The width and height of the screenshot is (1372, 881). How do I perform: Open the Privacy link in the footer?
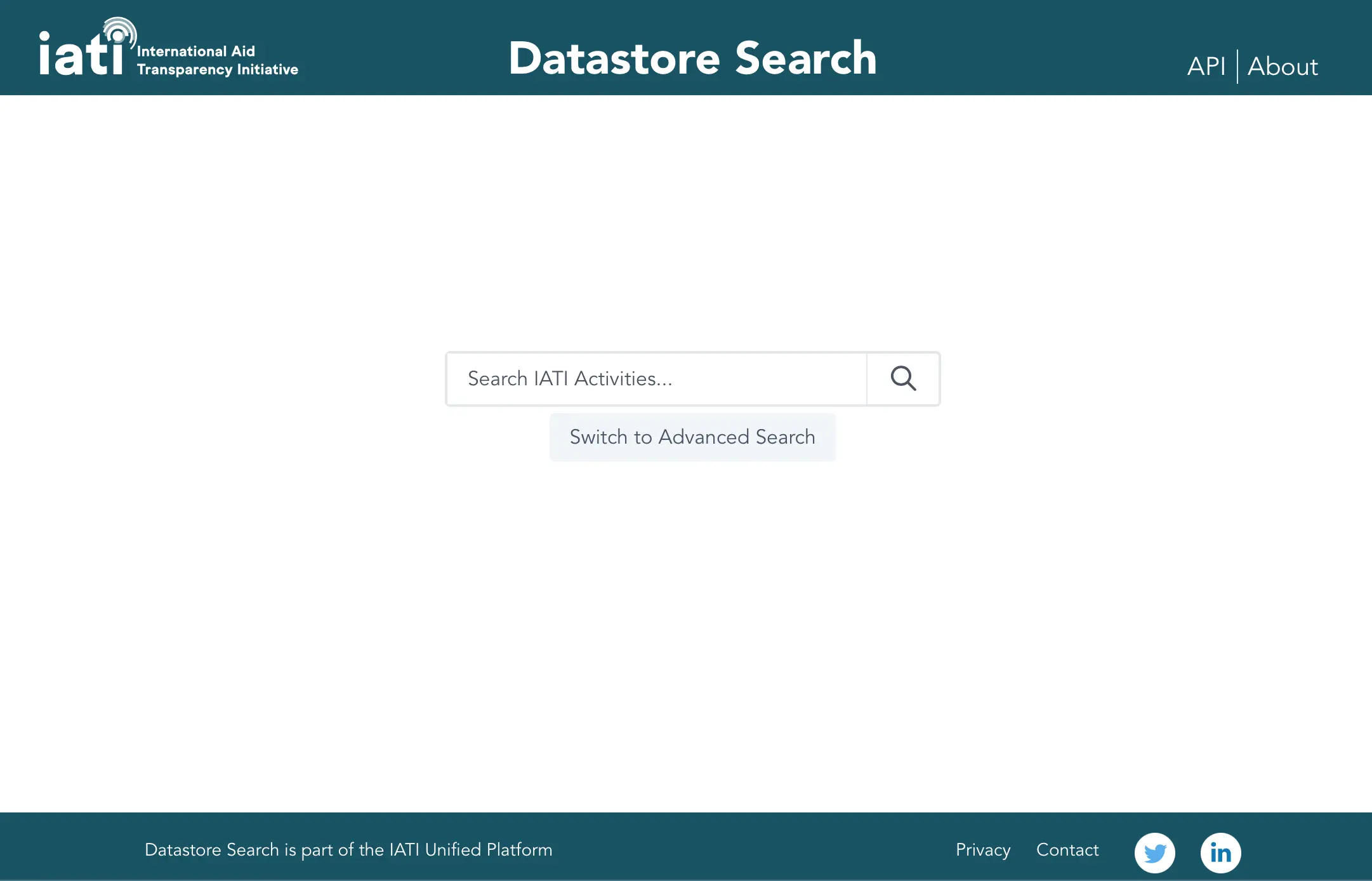tap(983, 850)
